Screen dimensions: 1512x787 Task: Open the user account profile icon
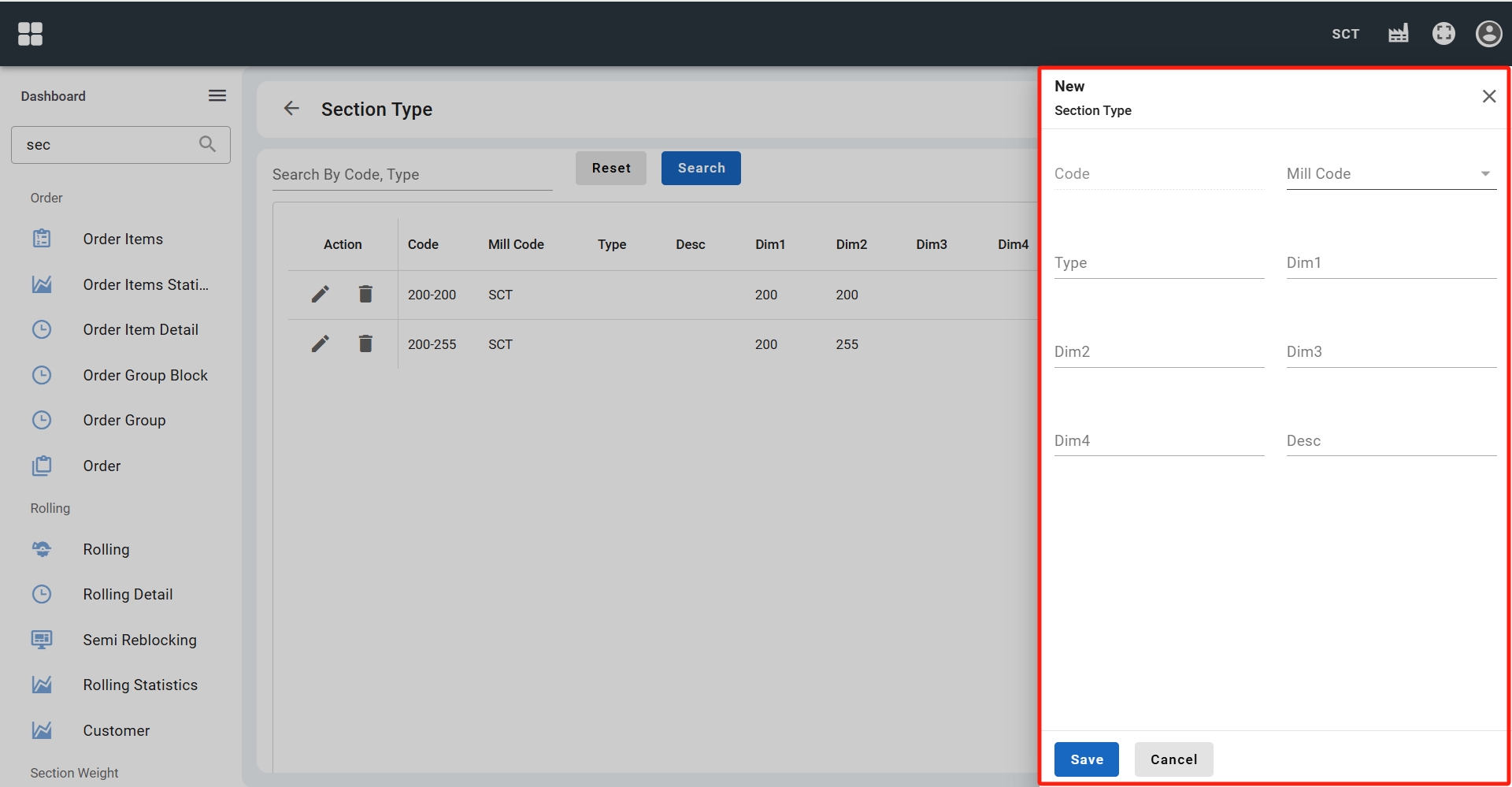point(1488,34)
